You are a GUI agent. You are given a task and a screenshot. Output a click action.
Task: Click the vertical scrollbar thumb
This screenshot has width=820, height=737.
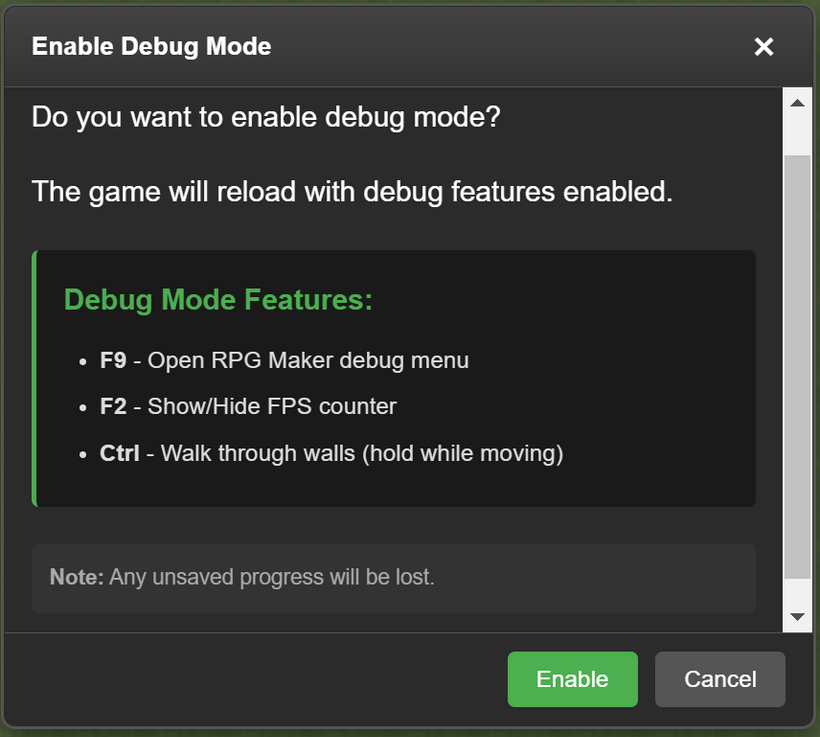click(797, 365)
